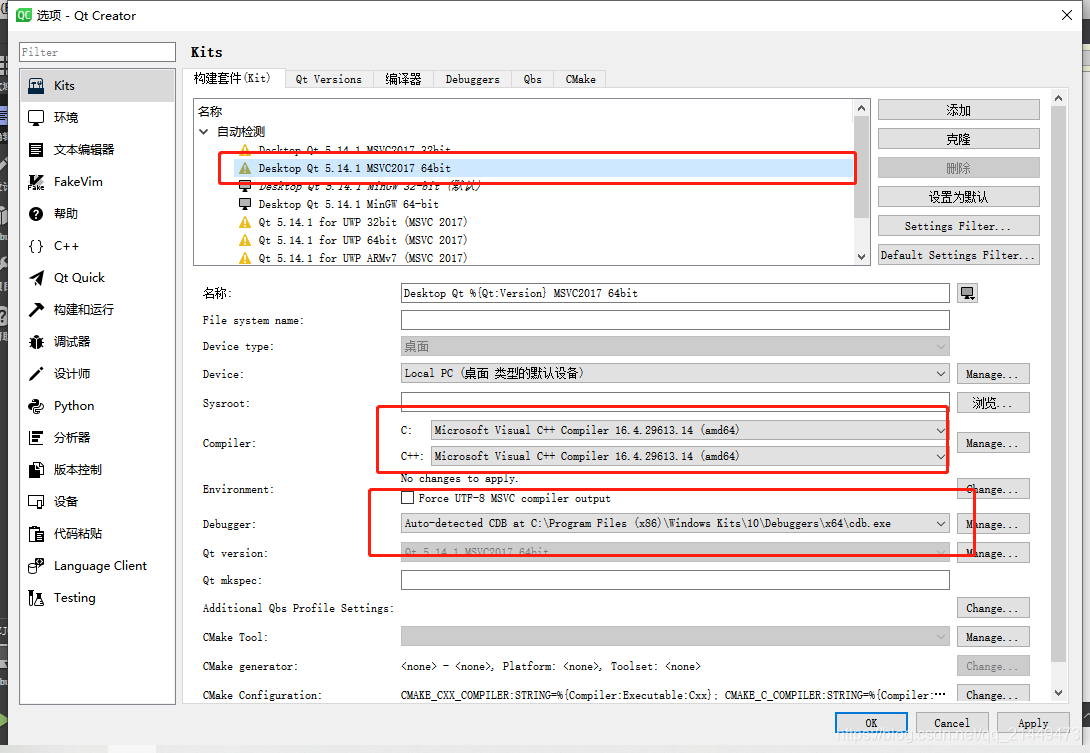Click the 设置为默认 button
Image resolution: width=1090 pixels, height=753 pixels.
tap(959, 197)
